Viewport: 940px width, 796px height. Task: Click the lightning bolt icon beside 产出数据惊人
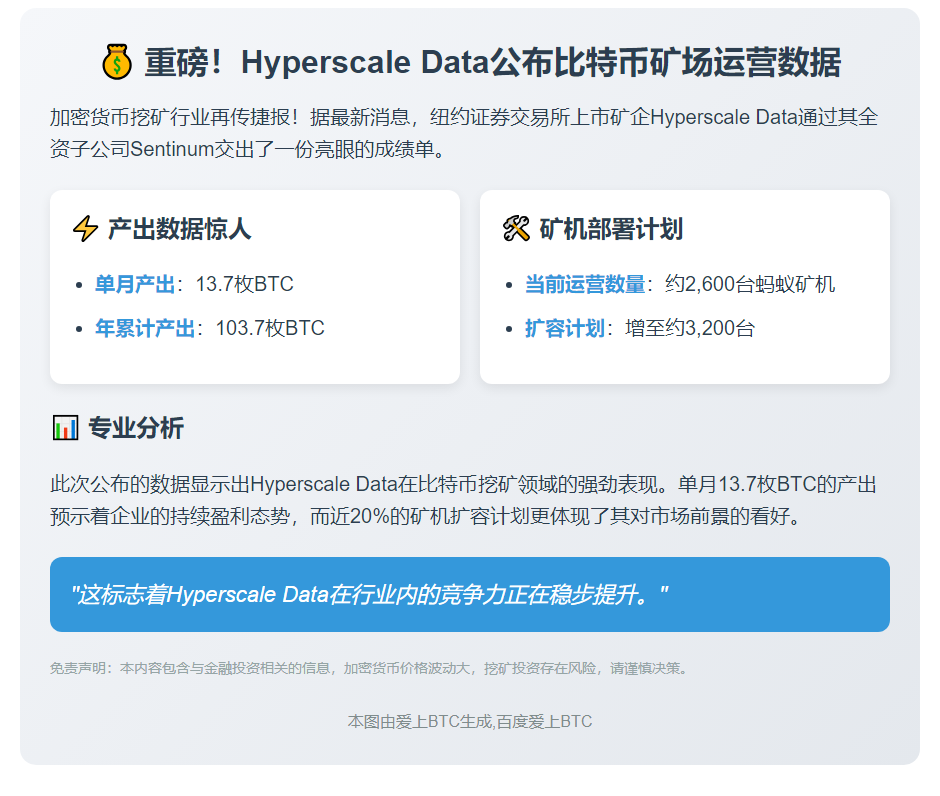(x=85, y=228)
